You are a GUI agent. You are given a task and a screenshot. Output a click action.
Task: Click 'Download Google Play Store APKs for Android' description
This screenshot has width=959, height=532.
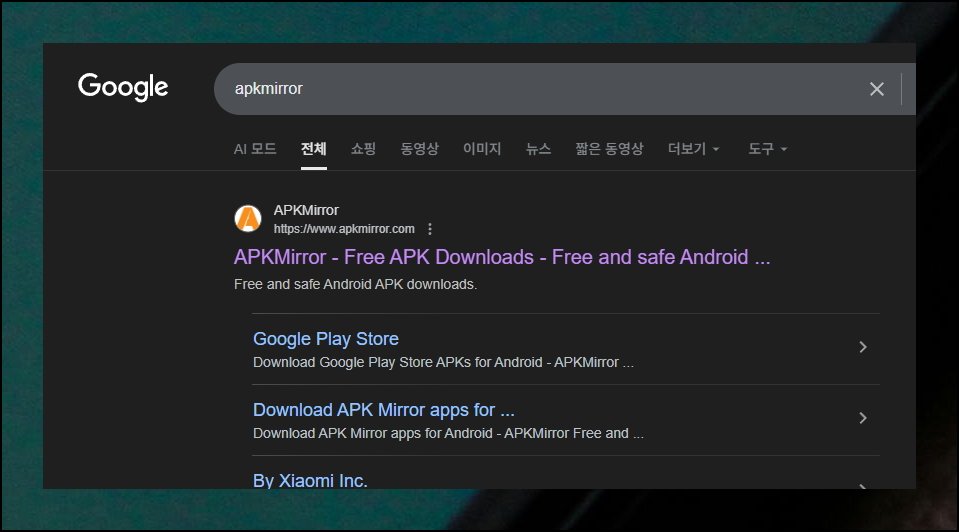tap(443, 362)
